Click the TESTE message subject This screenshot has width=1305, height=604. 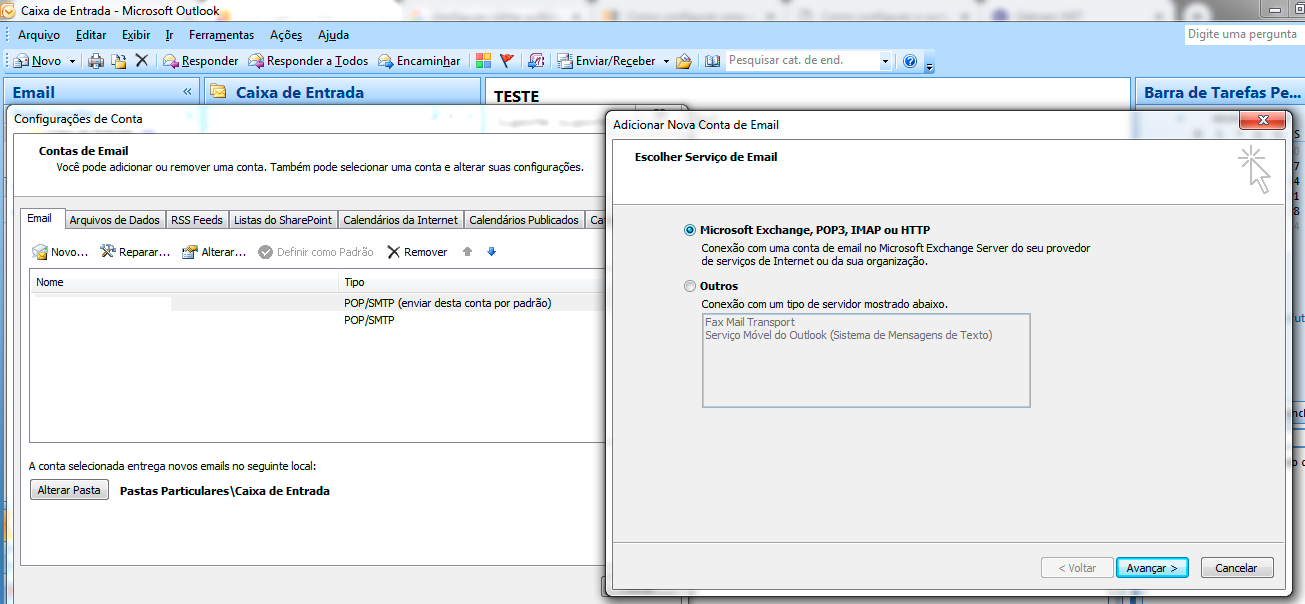[x=517, y=97]
